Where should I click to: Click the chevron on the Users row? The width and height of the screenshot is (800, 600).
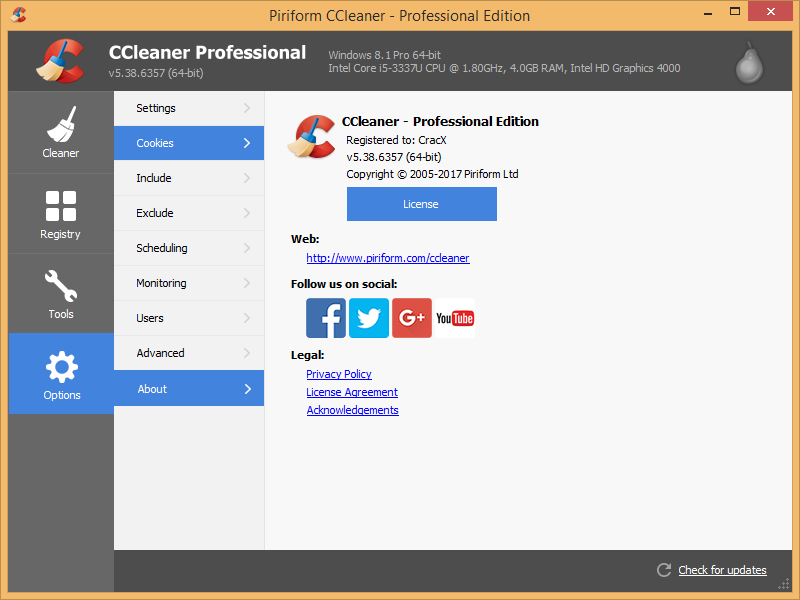(247, 318)
